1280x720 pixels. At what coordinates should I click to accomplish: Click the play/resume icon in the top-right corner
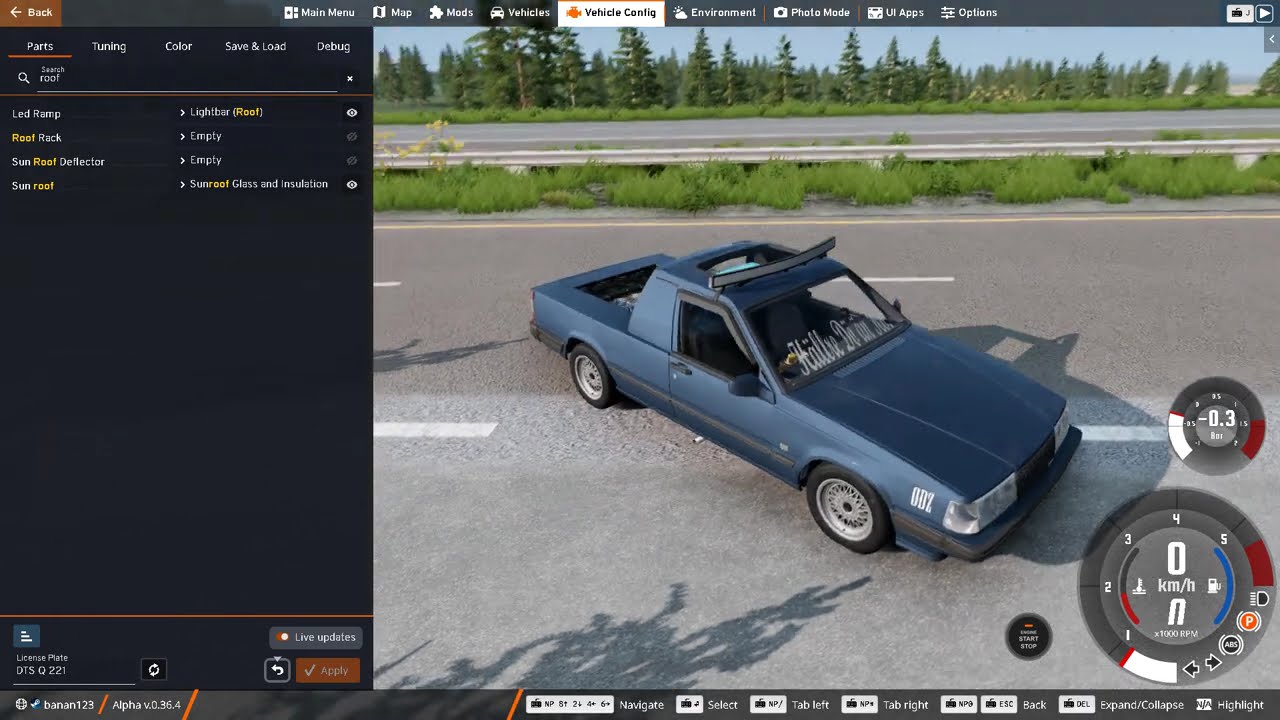coord(1264,13)
